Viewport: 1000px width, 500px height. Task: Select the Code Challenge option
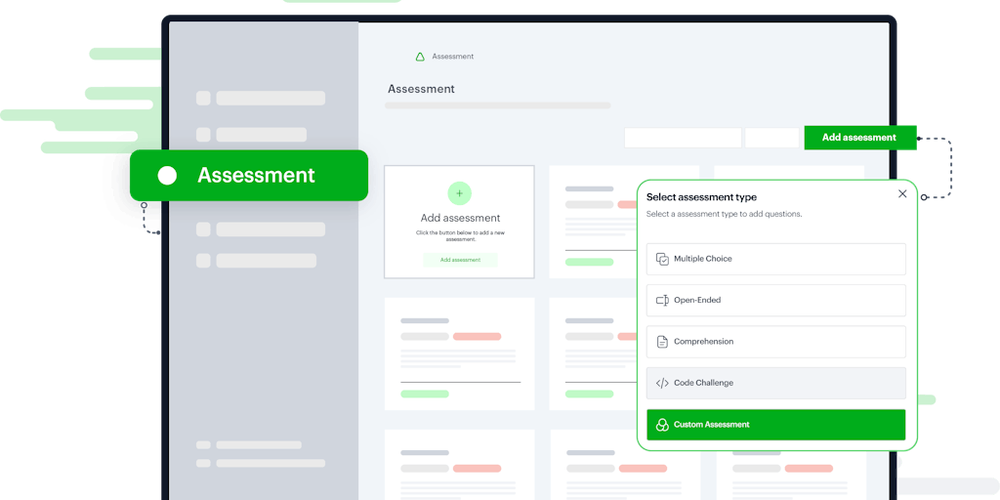[776, 383]
